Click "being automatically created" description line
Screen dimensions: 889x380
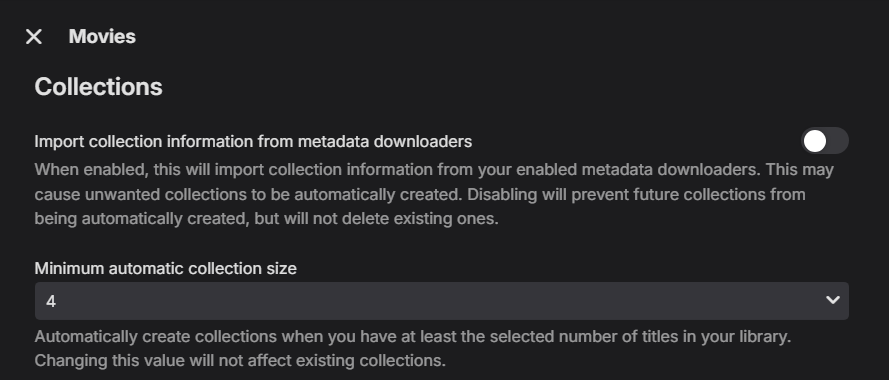point(266,218)
